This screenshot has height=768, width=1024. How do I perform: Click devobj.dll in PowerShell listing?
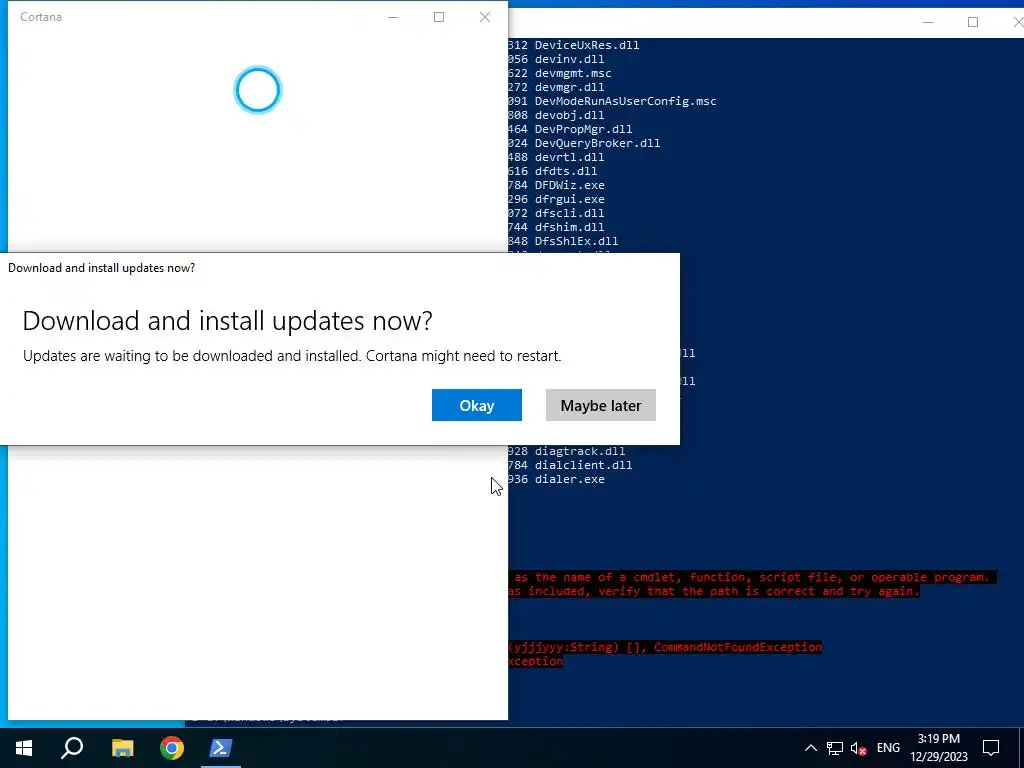569,115
